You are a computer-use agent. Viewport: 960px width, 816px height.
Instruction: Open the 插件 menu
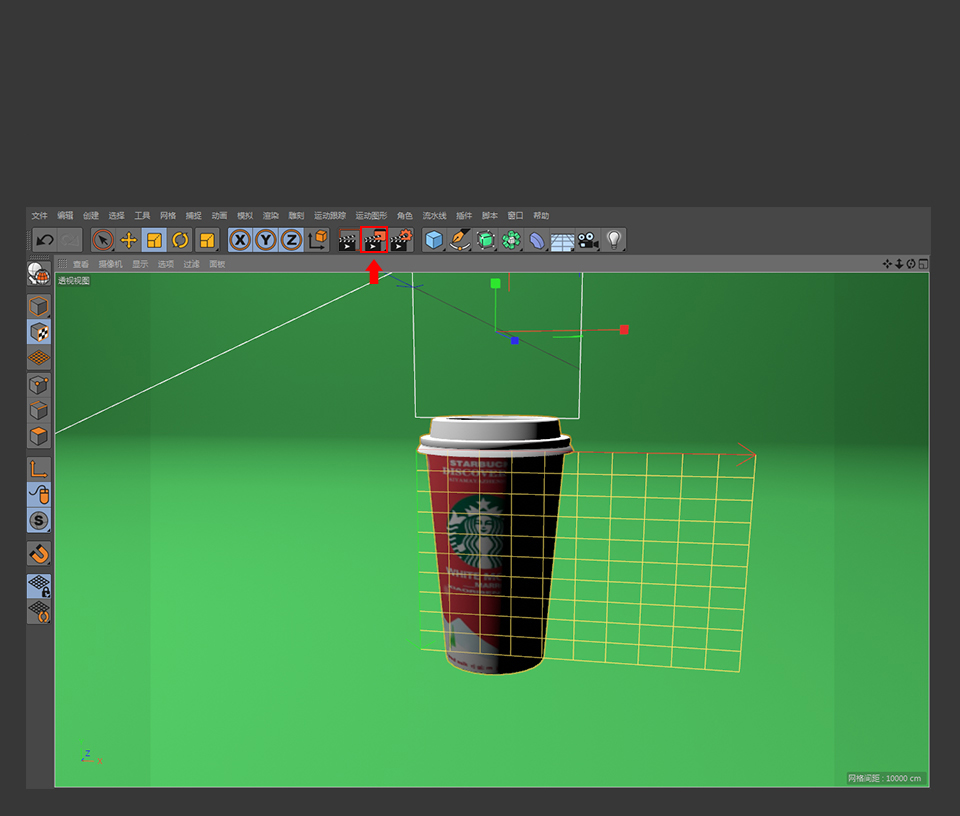(x=464, y=215)
